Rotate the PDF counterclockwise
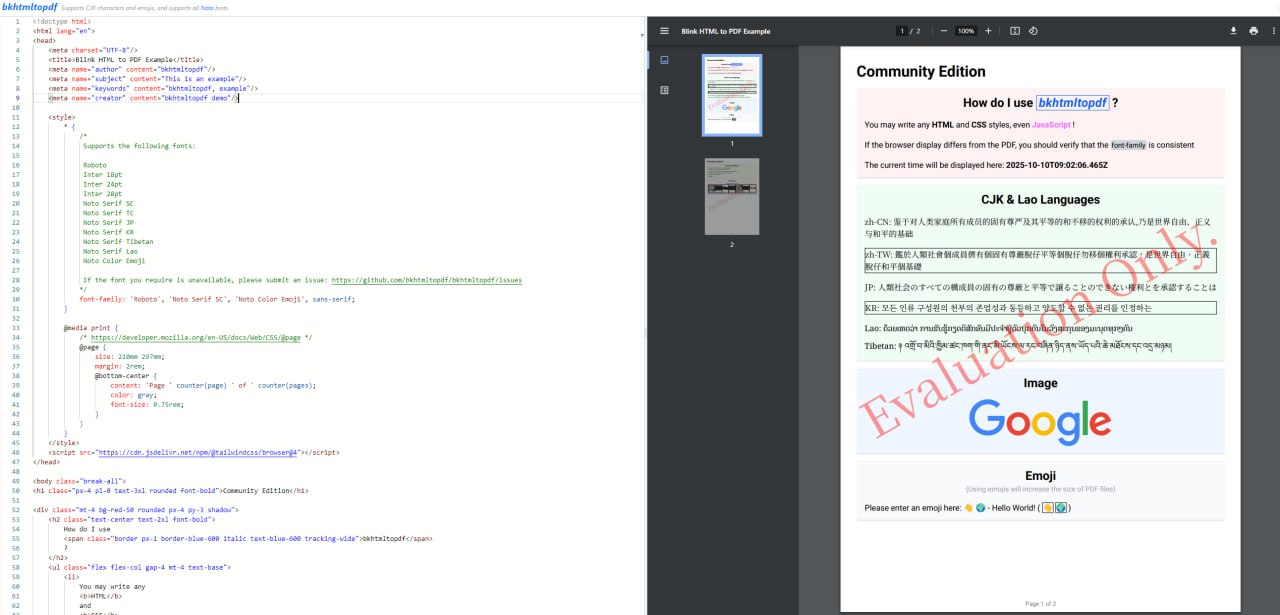The height and width of the screenshot is (615, 1280). [1033, 31]
